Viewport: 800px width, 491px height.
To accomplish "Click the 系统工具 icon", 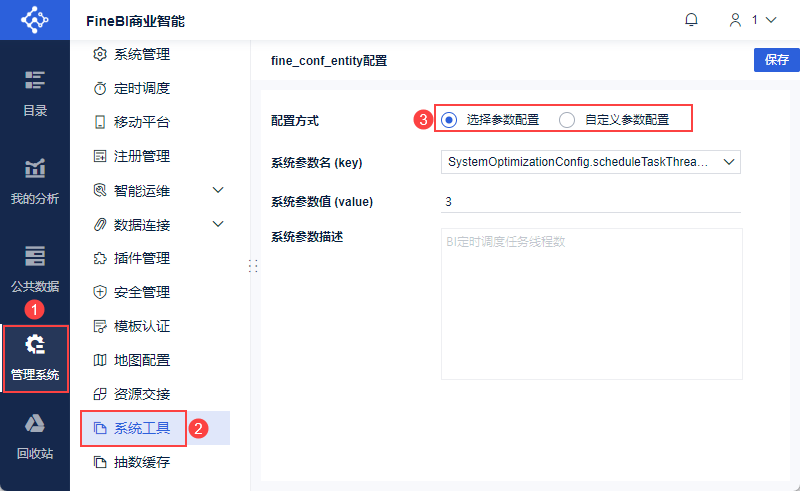I will [100, 428].
